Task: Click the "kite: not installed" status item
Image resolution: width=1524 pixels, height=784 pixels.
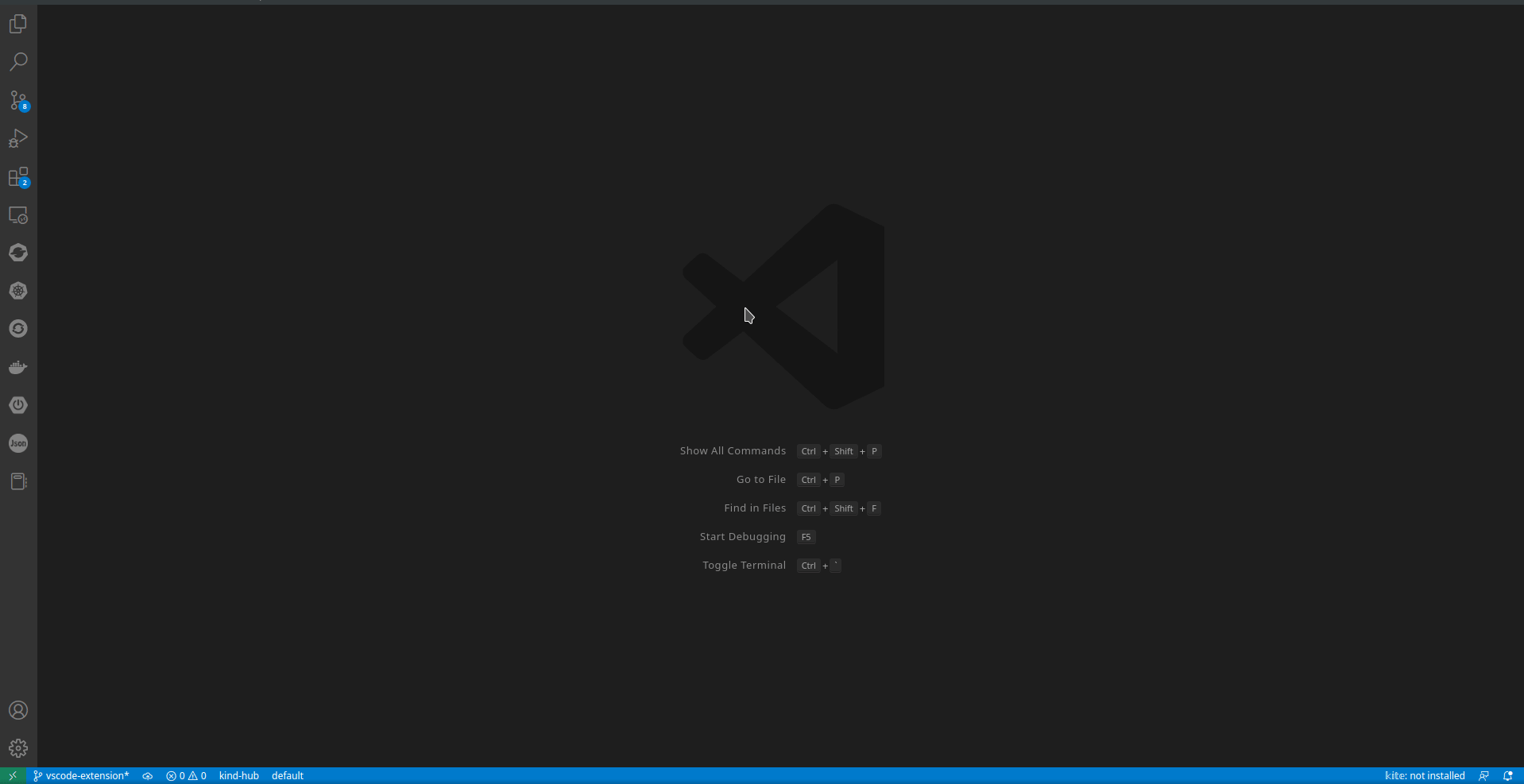Action: [1424, 776]
